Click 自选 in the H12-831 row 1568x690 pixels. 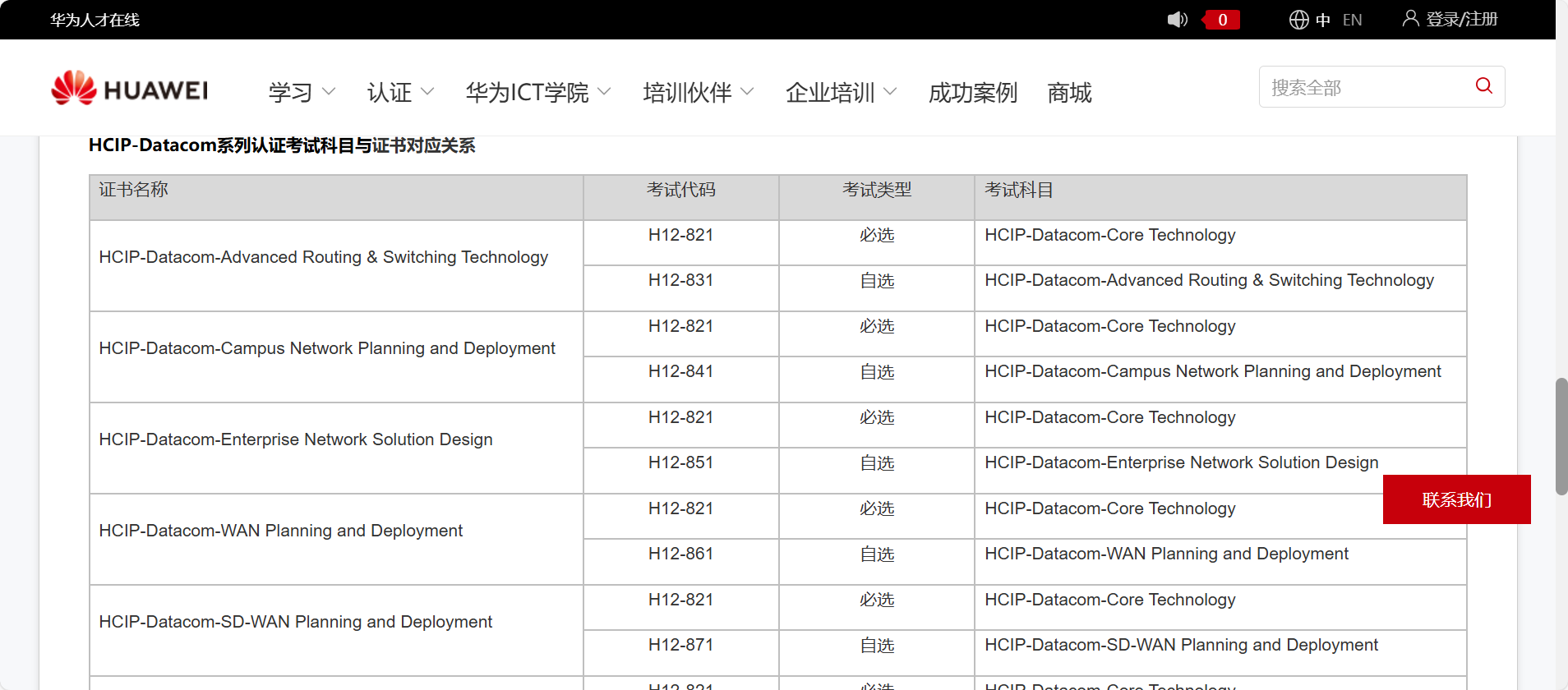[877, 281]
